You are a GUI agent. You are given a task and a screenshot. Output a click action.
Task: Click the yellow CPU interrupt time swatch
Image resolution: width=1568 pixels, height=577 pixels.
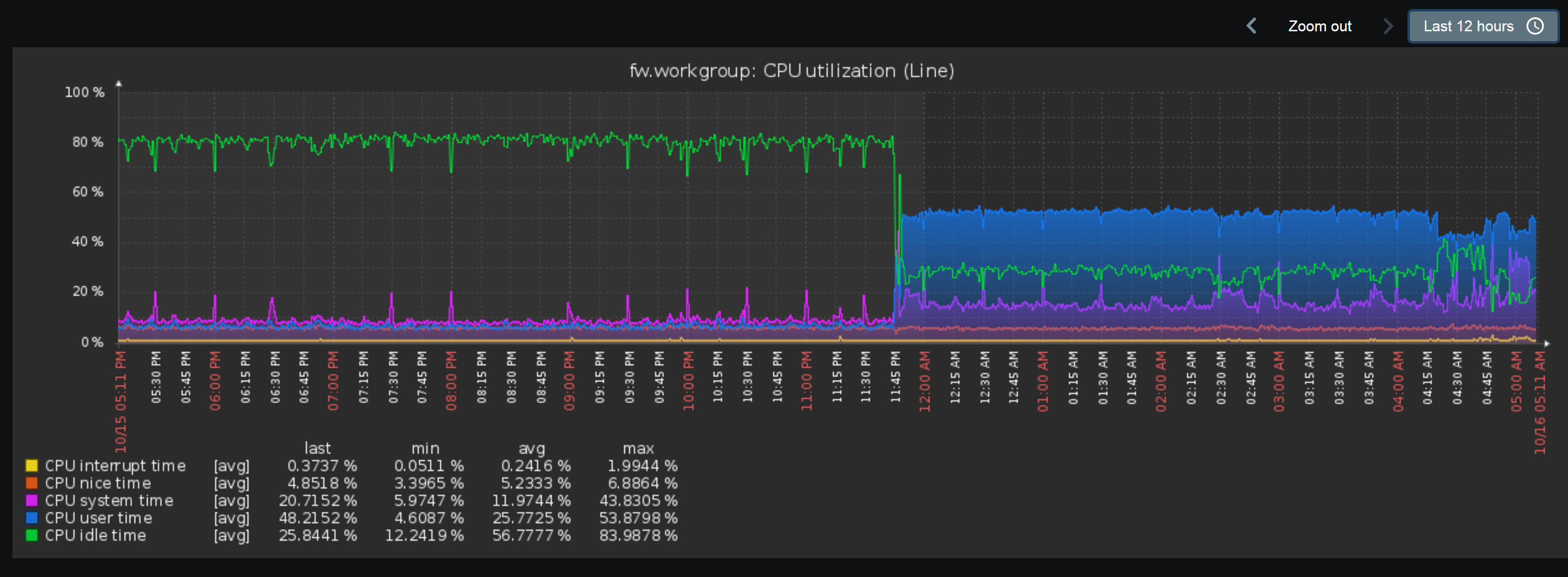tap(32, 466)
